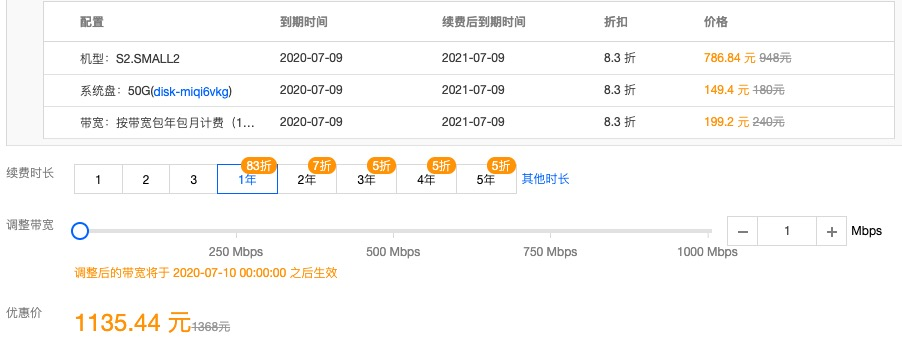The height and width of the screenshot is (361, 902).
Task: Click the 83折 discount badge
Action: (x=259, y=166)
